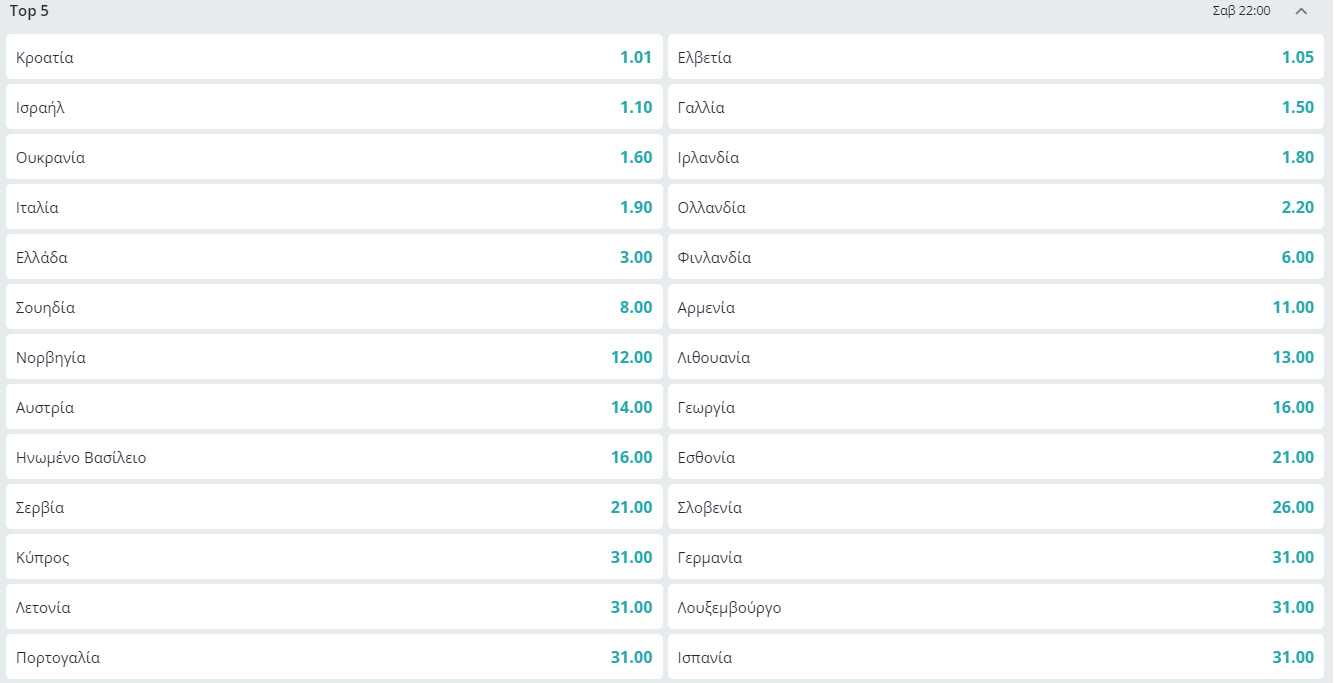
Task: Add Αρμενία 11.00 to betslip
Action: (x=996, y=307)
